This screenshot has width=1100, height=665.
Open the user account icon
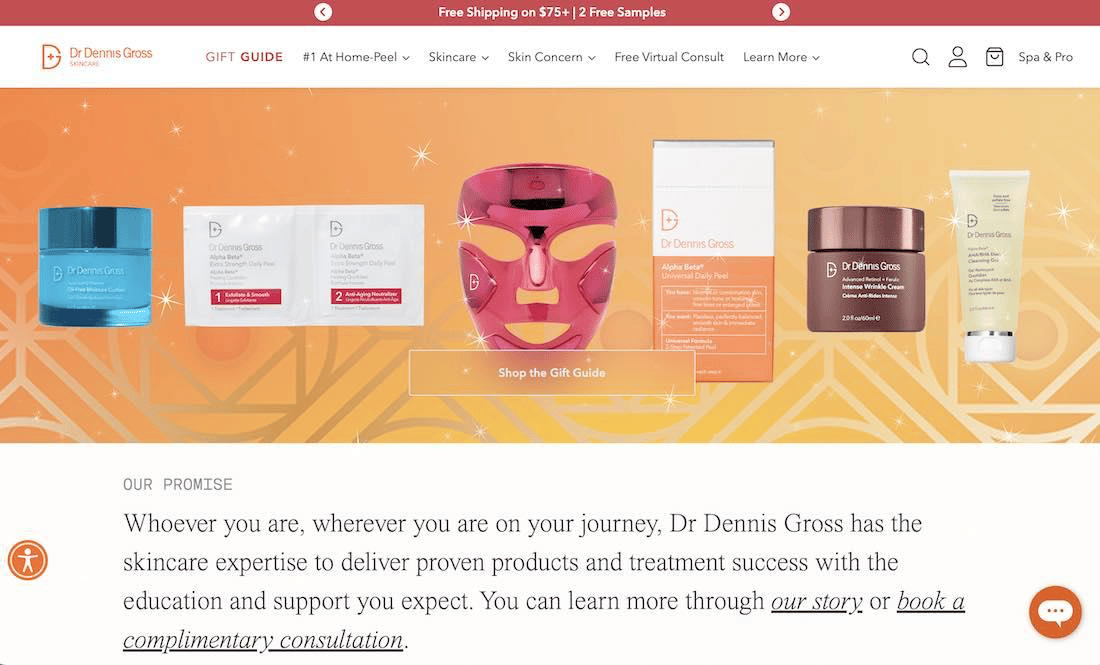coord(958,57)
